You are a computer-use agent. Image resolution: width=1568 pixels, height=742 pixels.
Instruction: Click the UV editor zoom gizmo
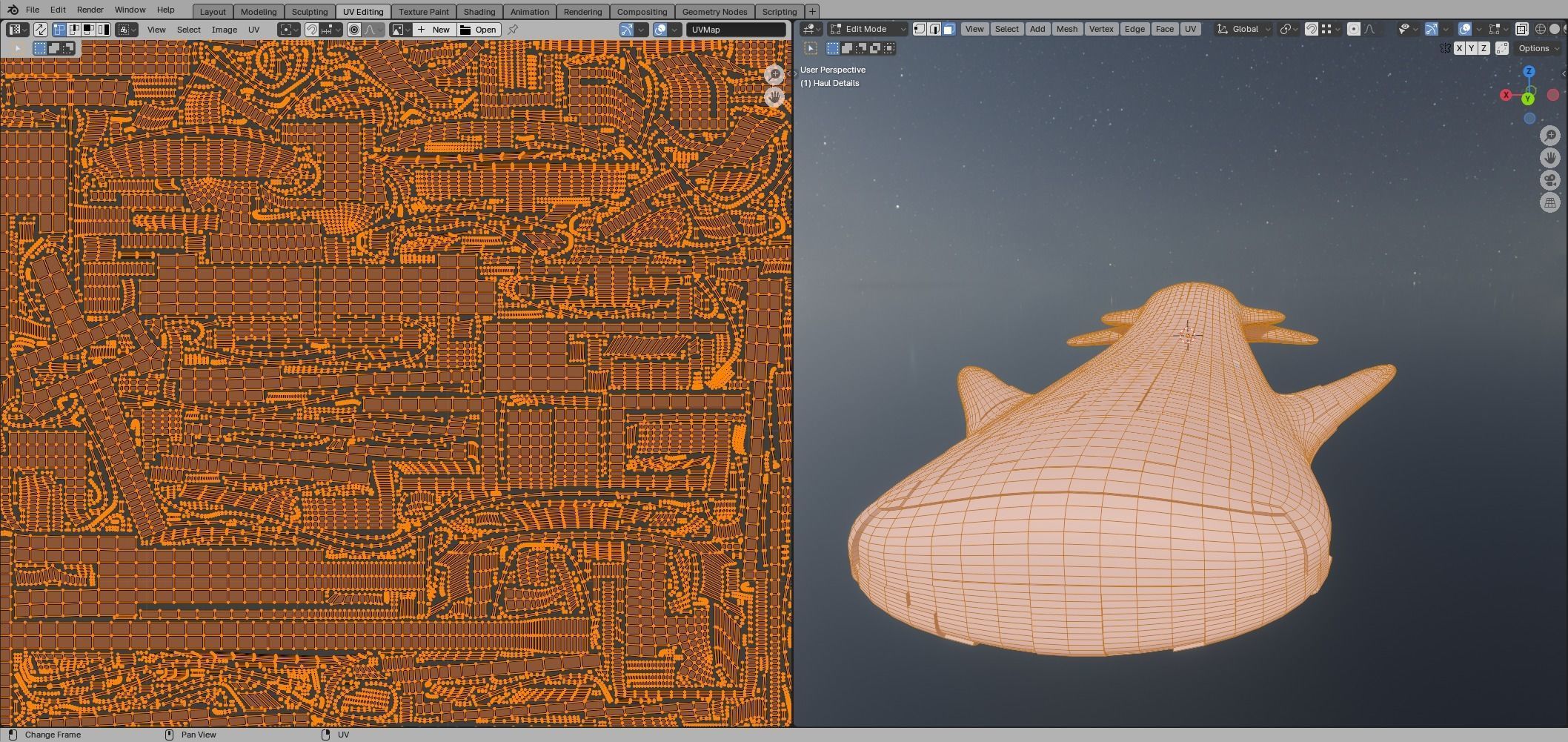coord(774,74)
